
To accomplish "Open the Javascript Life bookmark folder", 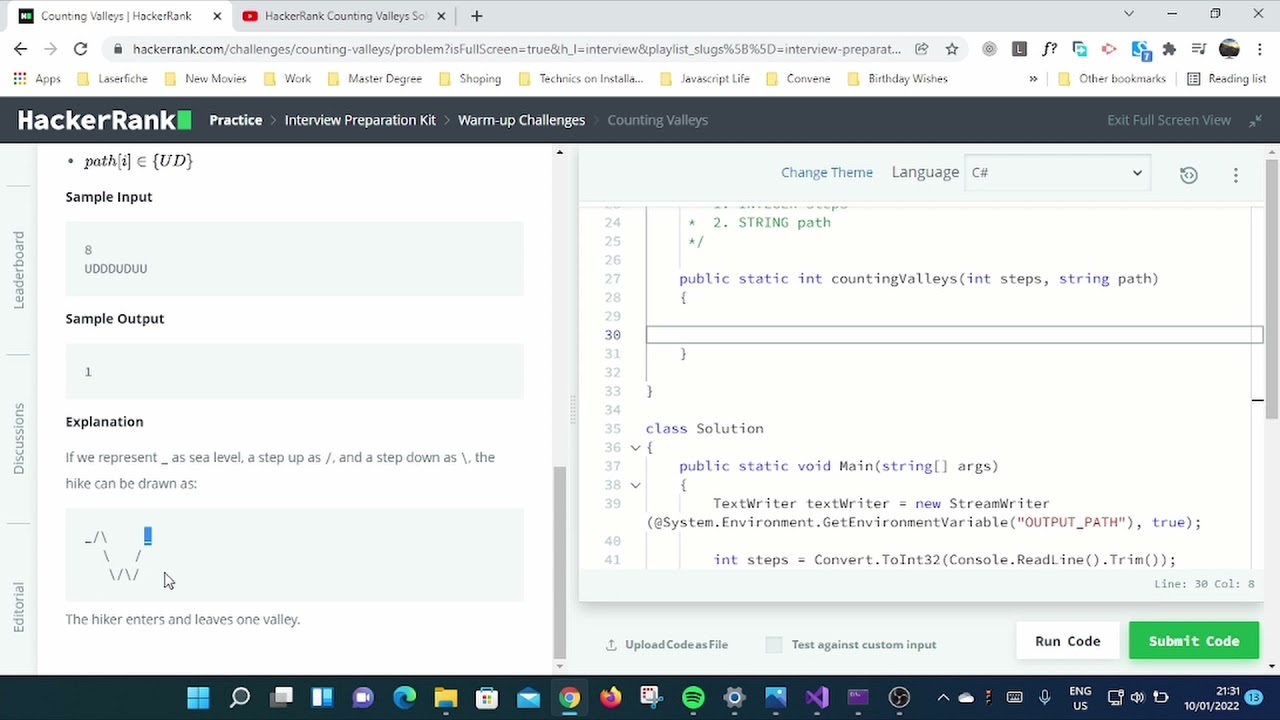I will pyautogui.click(x=704, y=78).
